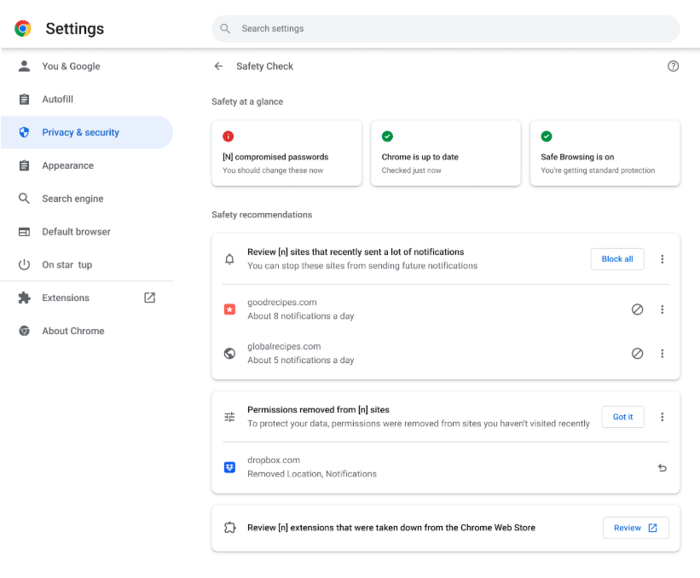Click the Chrome logo beside Settings
The image size is (700, 578).
[x=23, y=29]
